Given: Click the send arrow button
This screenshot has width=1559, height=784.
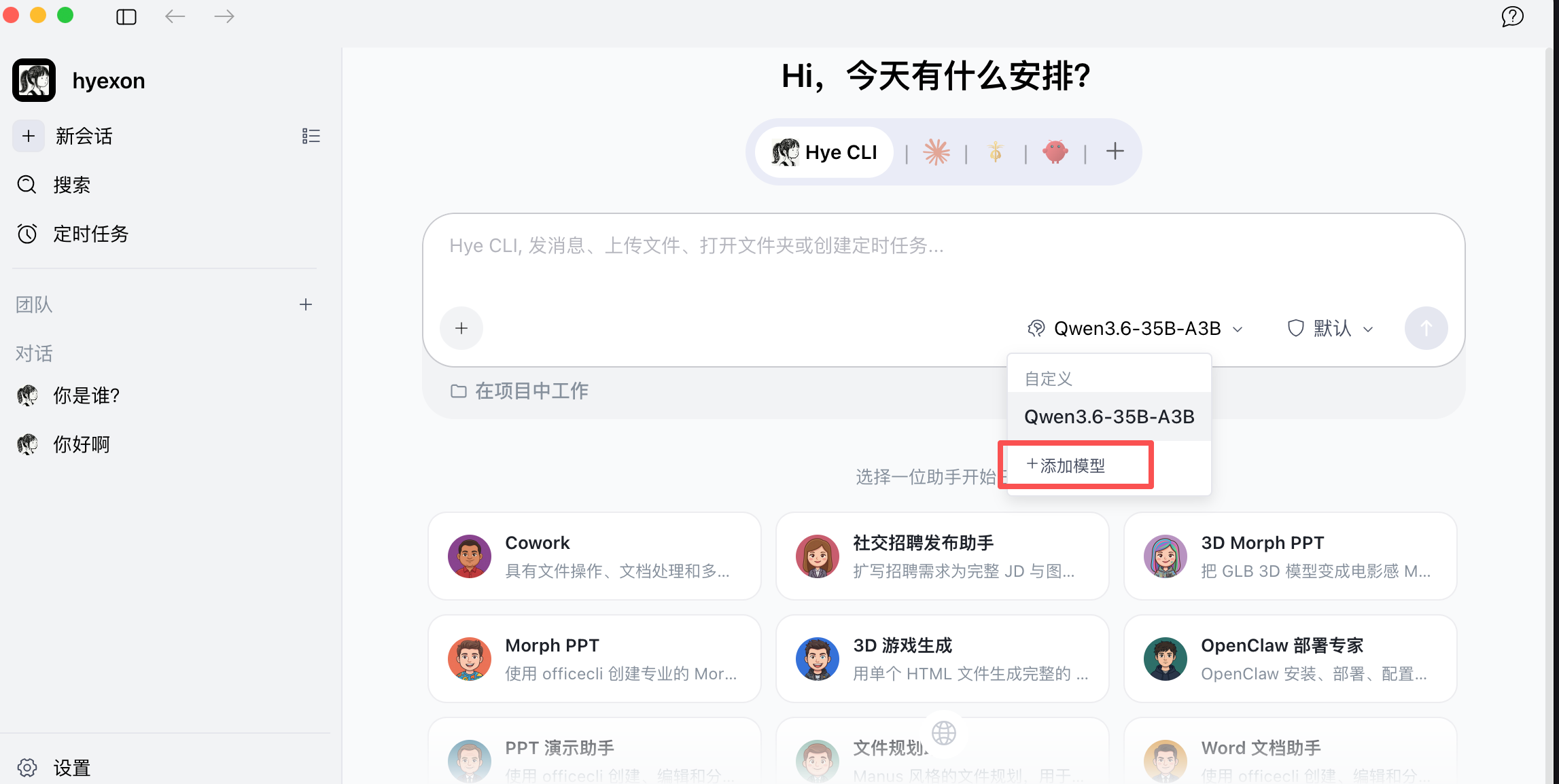Looking at the screenshot, I should (x=1426, y=328).
